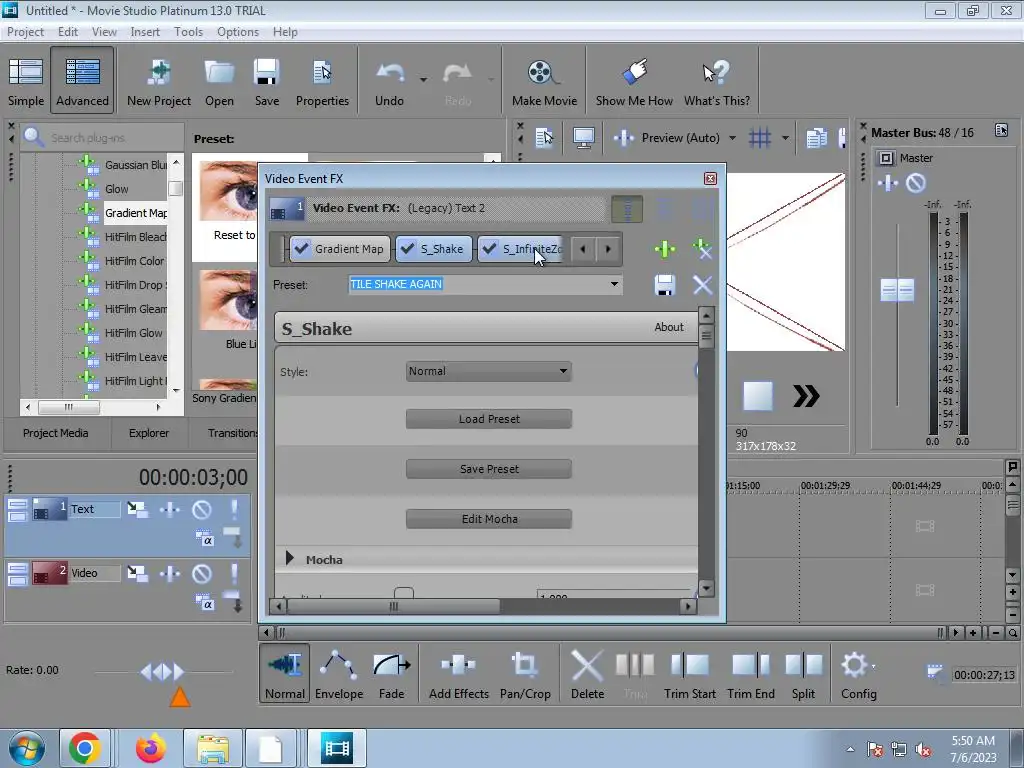Toggle the S_InfiniteZoom effect checkbox
The width and height of the screenshot is (1024, 768).
[x=489, y=249]
